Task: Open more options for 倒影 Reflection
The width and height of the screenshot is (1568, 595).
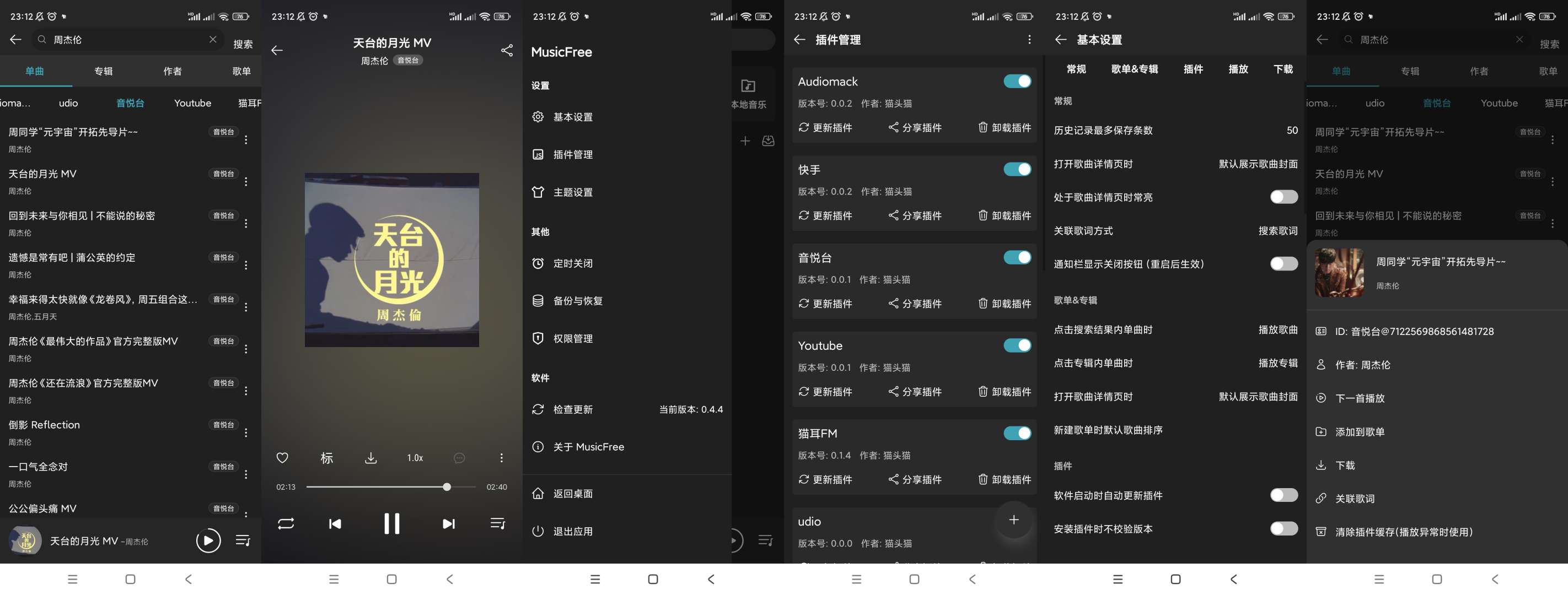Action: tap(246, 432)
